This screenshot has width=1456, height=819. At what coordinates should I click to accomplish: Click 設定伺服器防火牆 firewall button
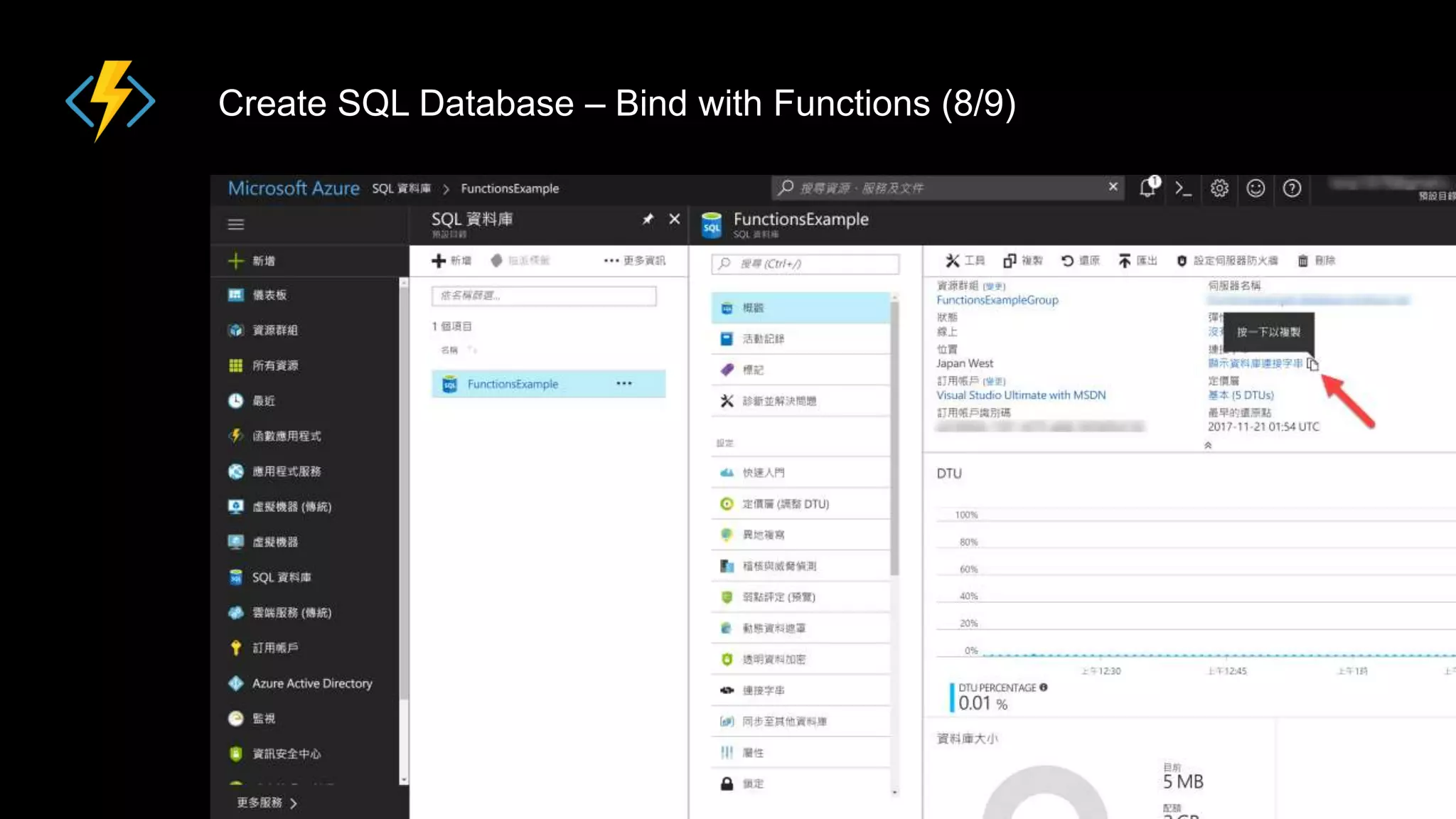(1227, 261)
